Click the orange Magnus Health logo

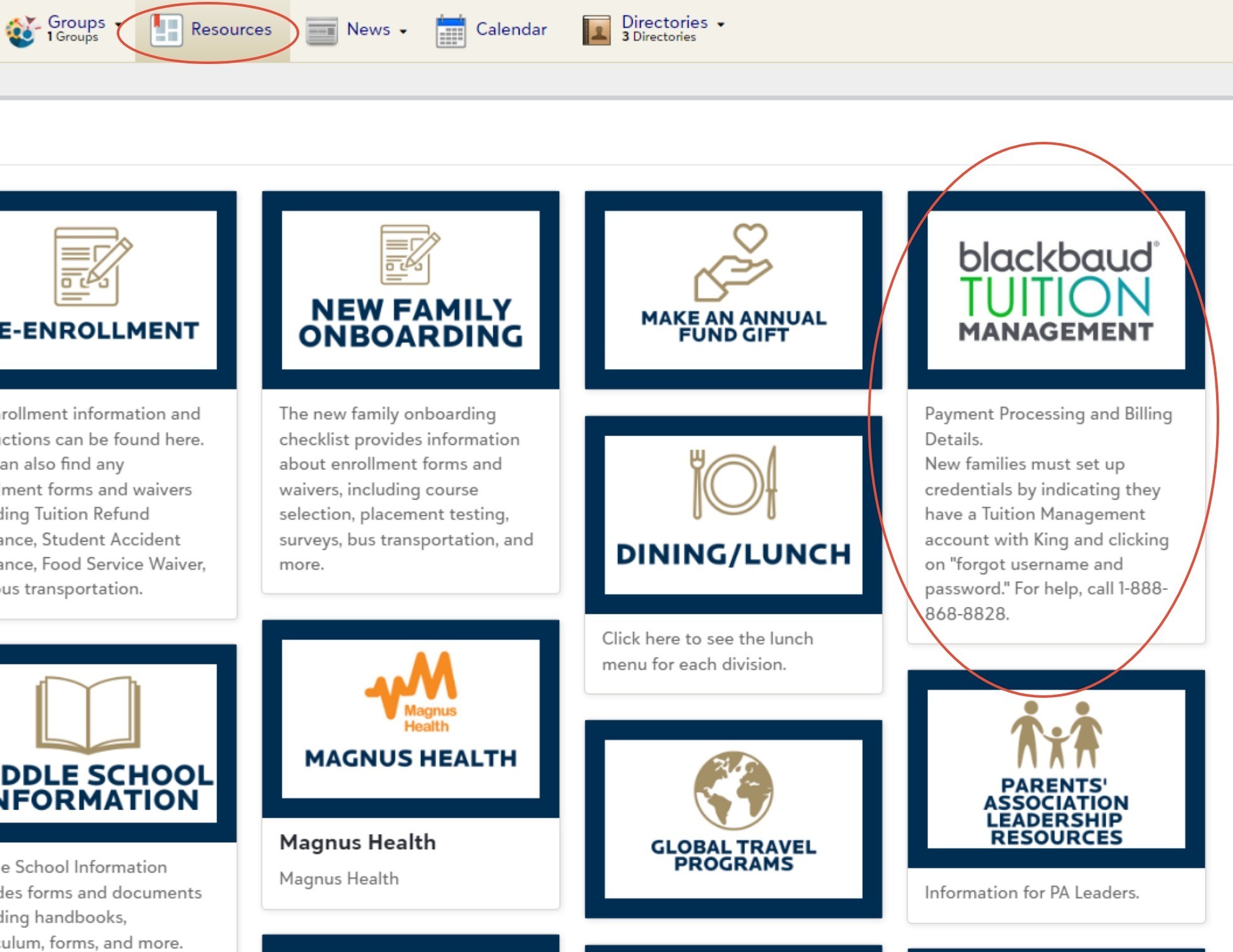(x=411, y=692)
